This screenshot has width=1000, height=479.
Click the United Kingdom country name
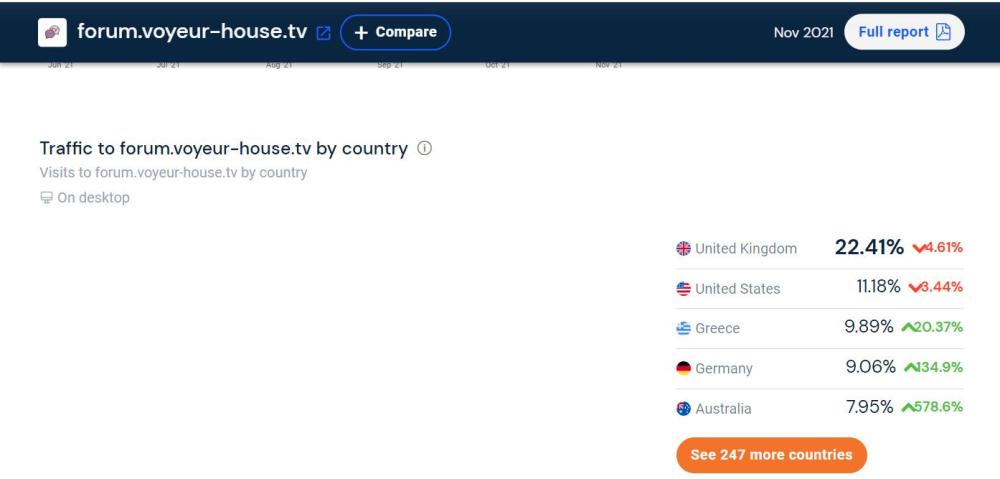(x=746, y=249)
